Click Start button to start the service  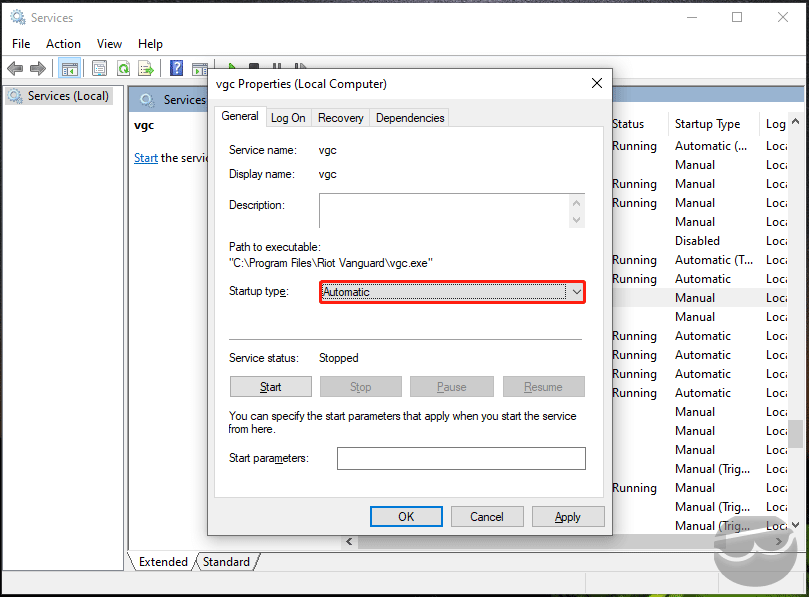[x=270, y=386]
